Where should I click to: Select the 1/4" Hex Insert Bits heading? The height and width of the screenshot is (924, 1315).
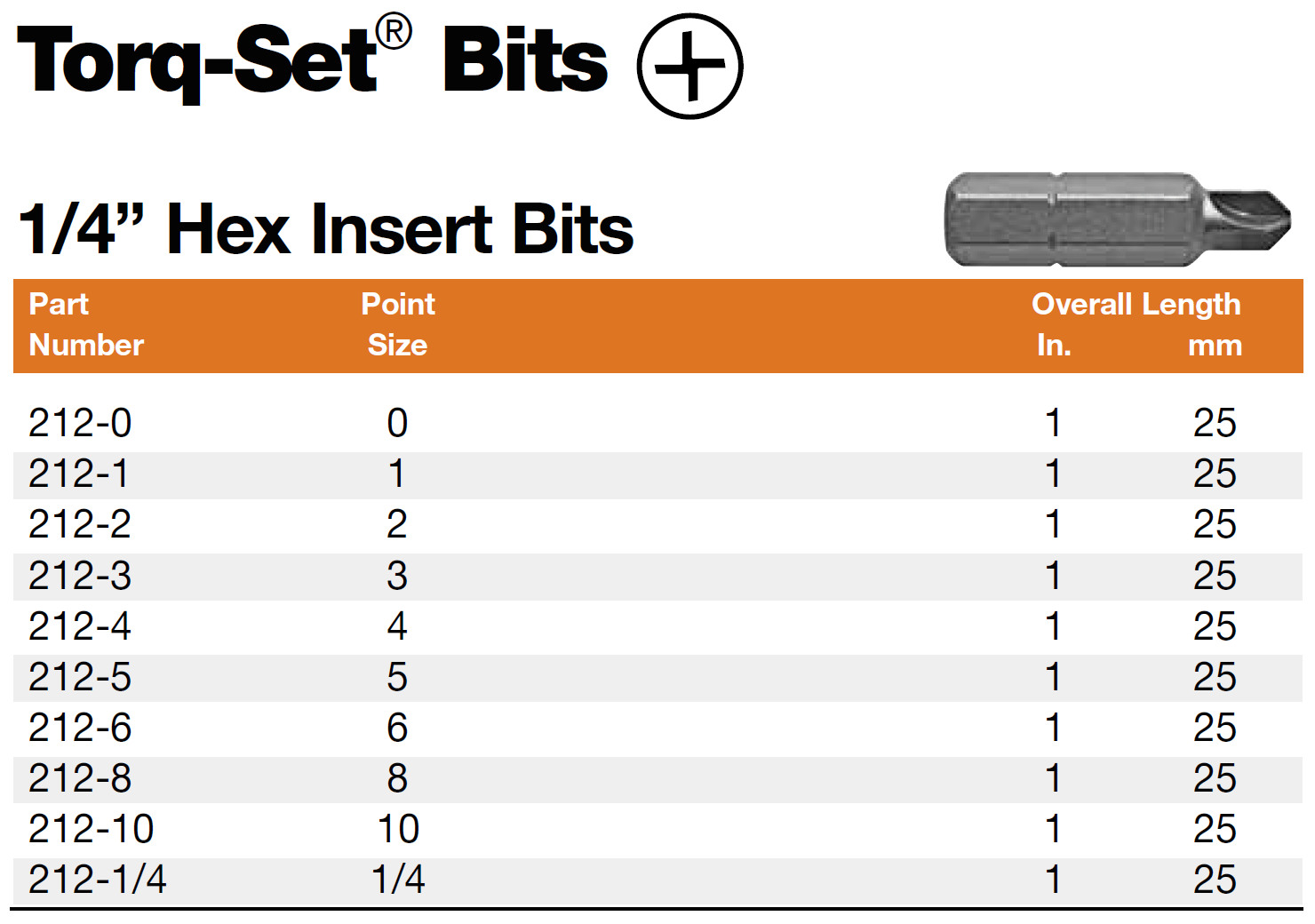click(x=326, y=229)
